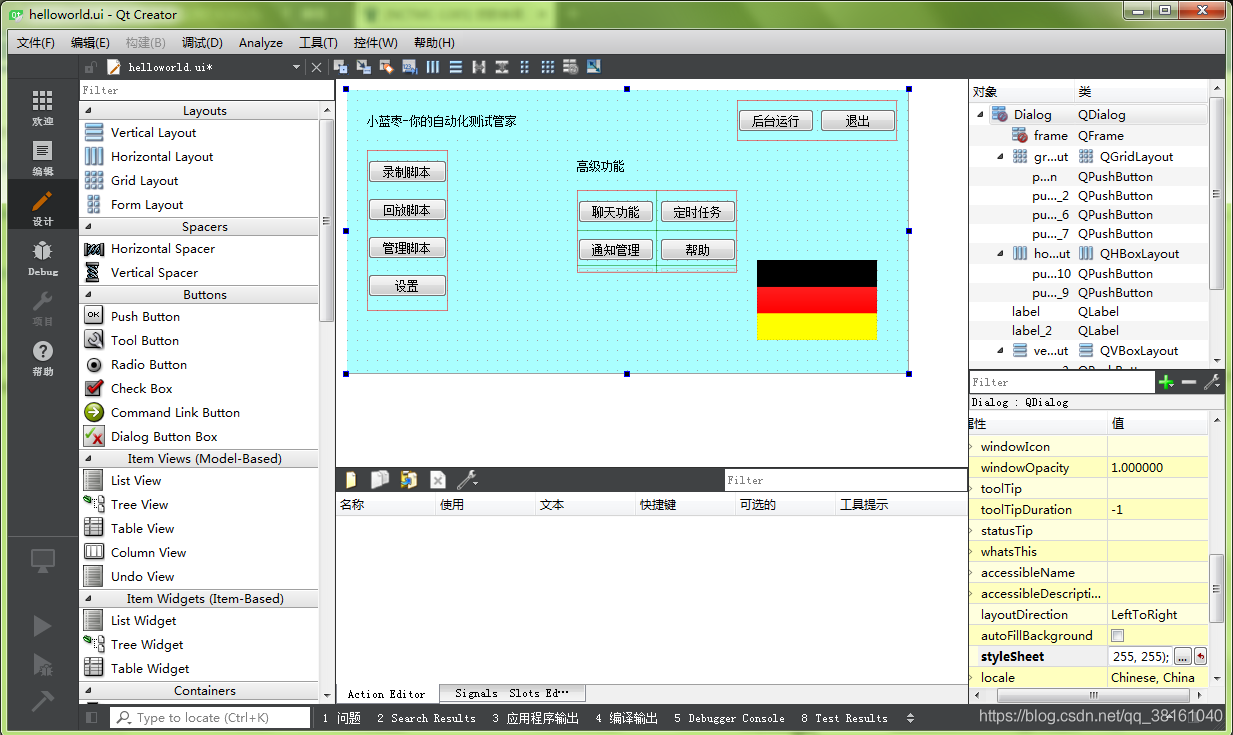1233x735 pixels.
Task: Select the Lay Out Horizontally toolbar icon
Action: [433, 66]
